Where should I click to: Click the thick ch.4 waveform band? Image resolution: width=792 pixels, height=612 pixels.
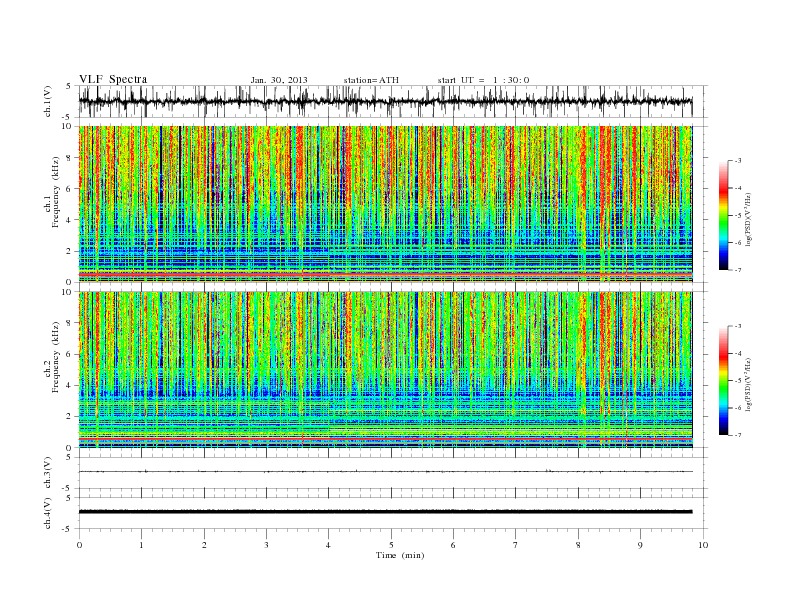pyautogui.click(x=385, y=512)
